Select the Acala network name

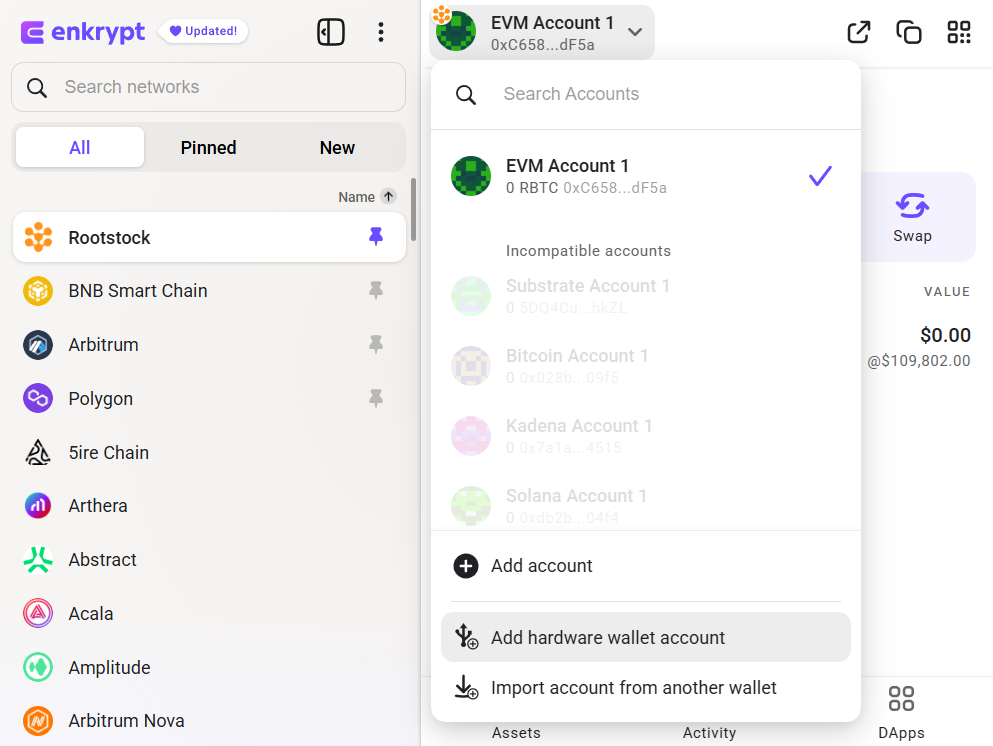pos(91,614)
